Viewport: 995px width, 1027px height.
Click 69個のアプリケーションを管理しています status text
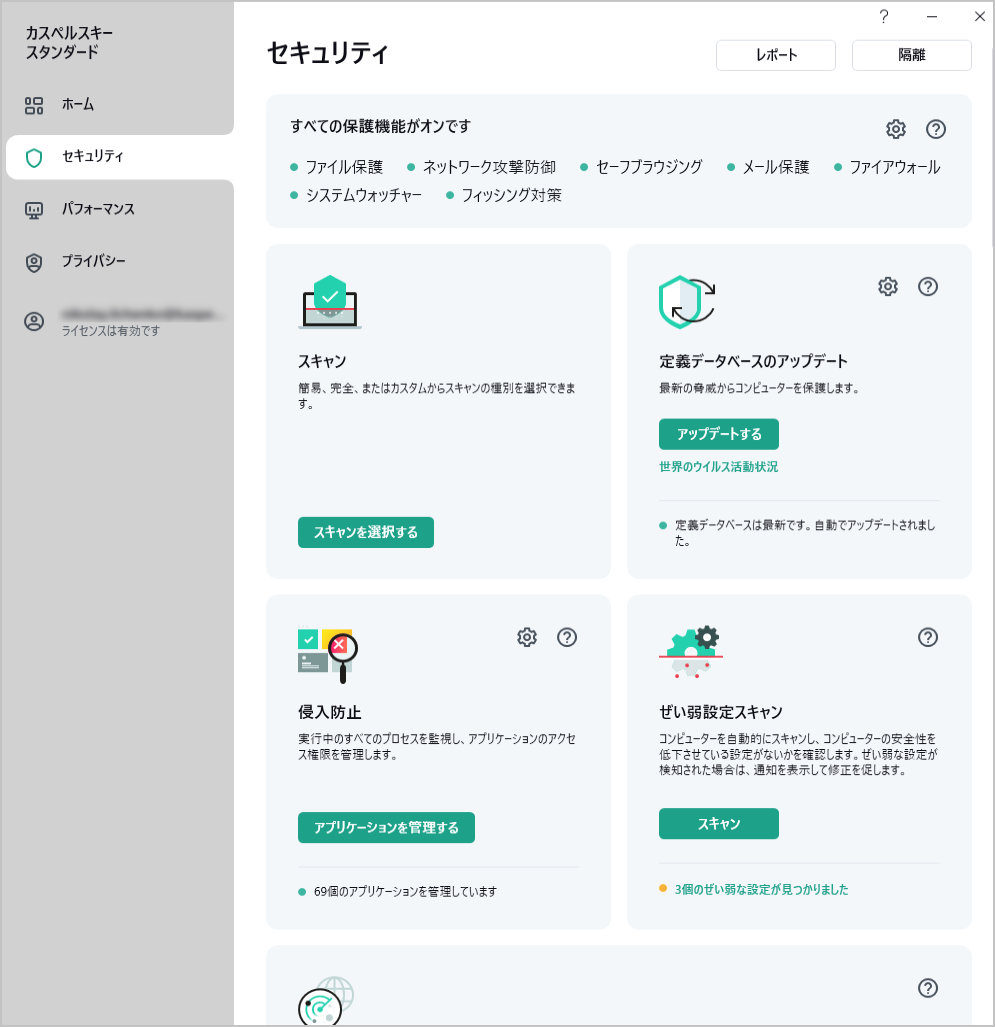pos(405,892)
